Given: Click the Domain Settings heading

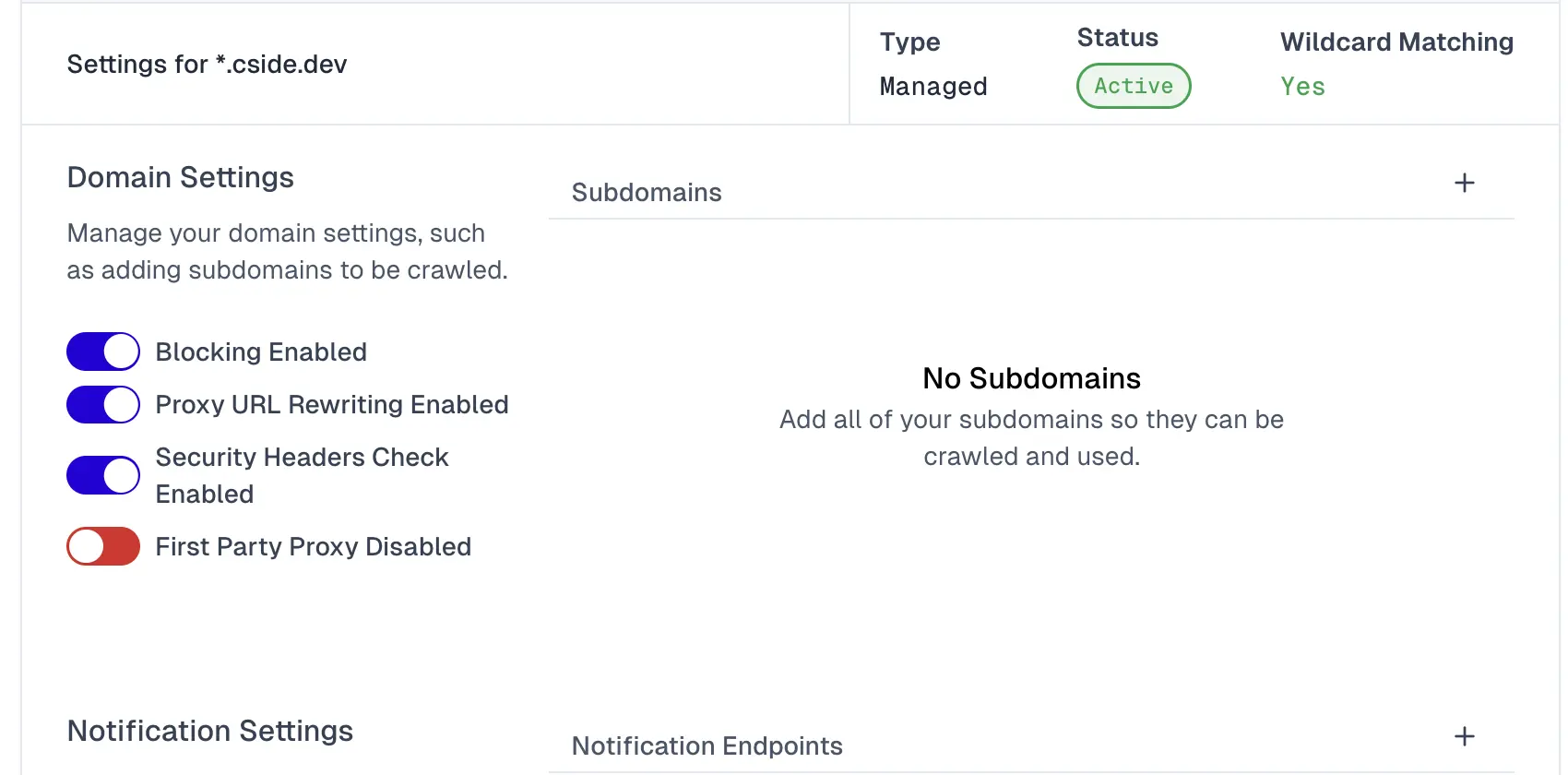Looking at the screenshot, I should point(180,177).
